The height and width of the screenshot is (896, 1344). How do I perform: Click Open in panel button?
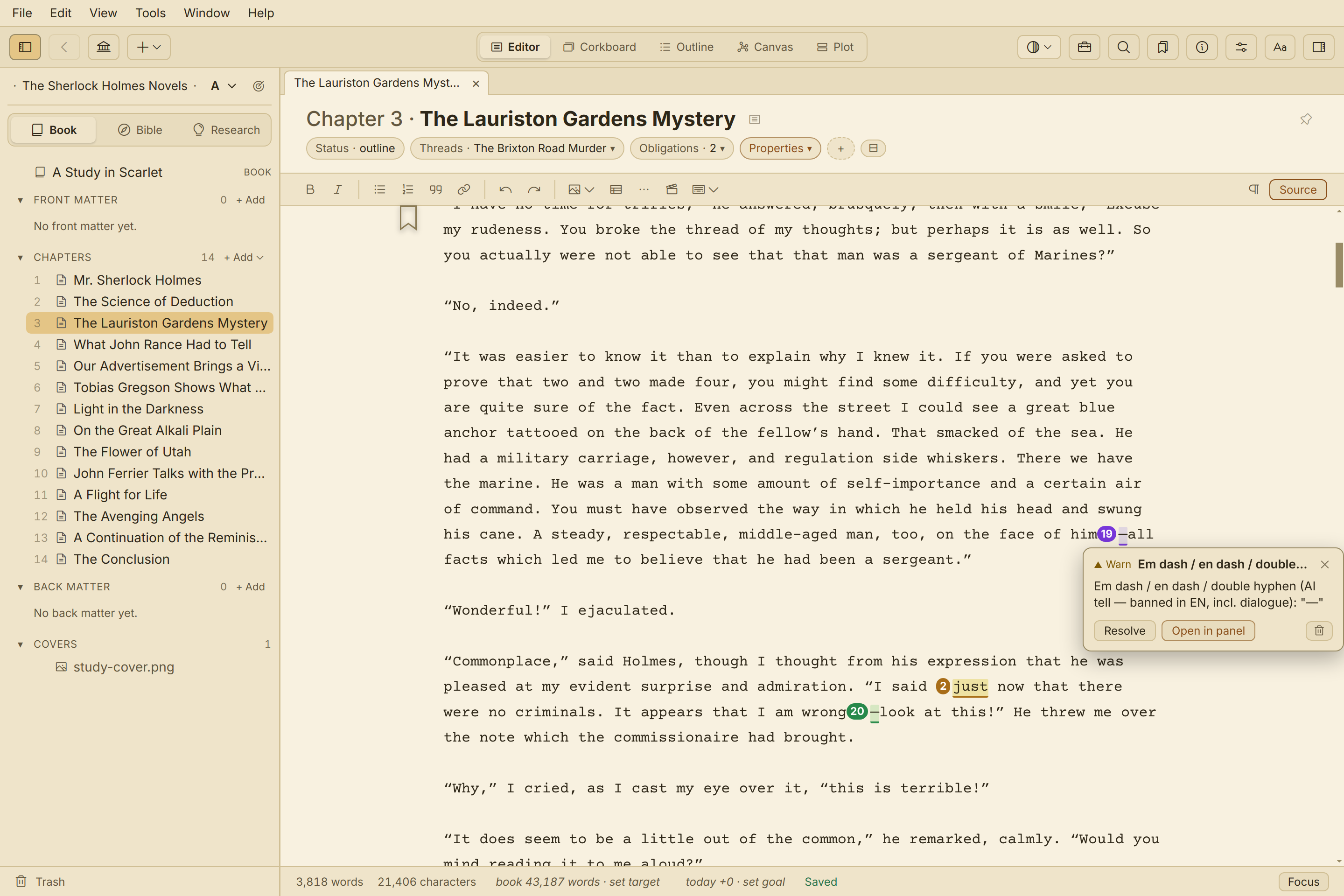1208,631
